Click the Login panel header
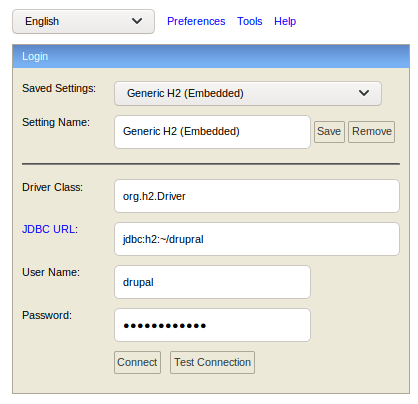The image size is (418, 404). pos(211,56)
